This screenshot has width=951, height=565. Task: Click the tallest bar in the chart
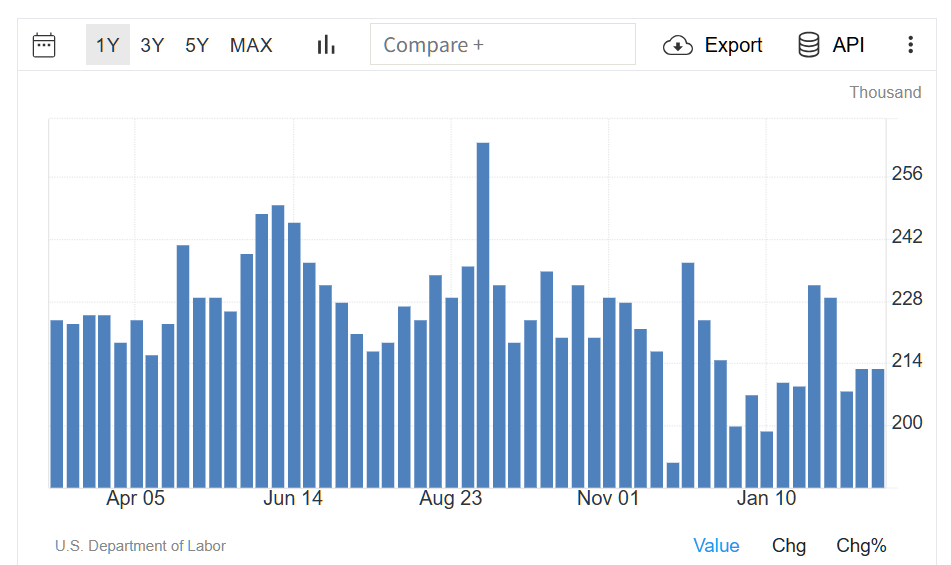483,315
